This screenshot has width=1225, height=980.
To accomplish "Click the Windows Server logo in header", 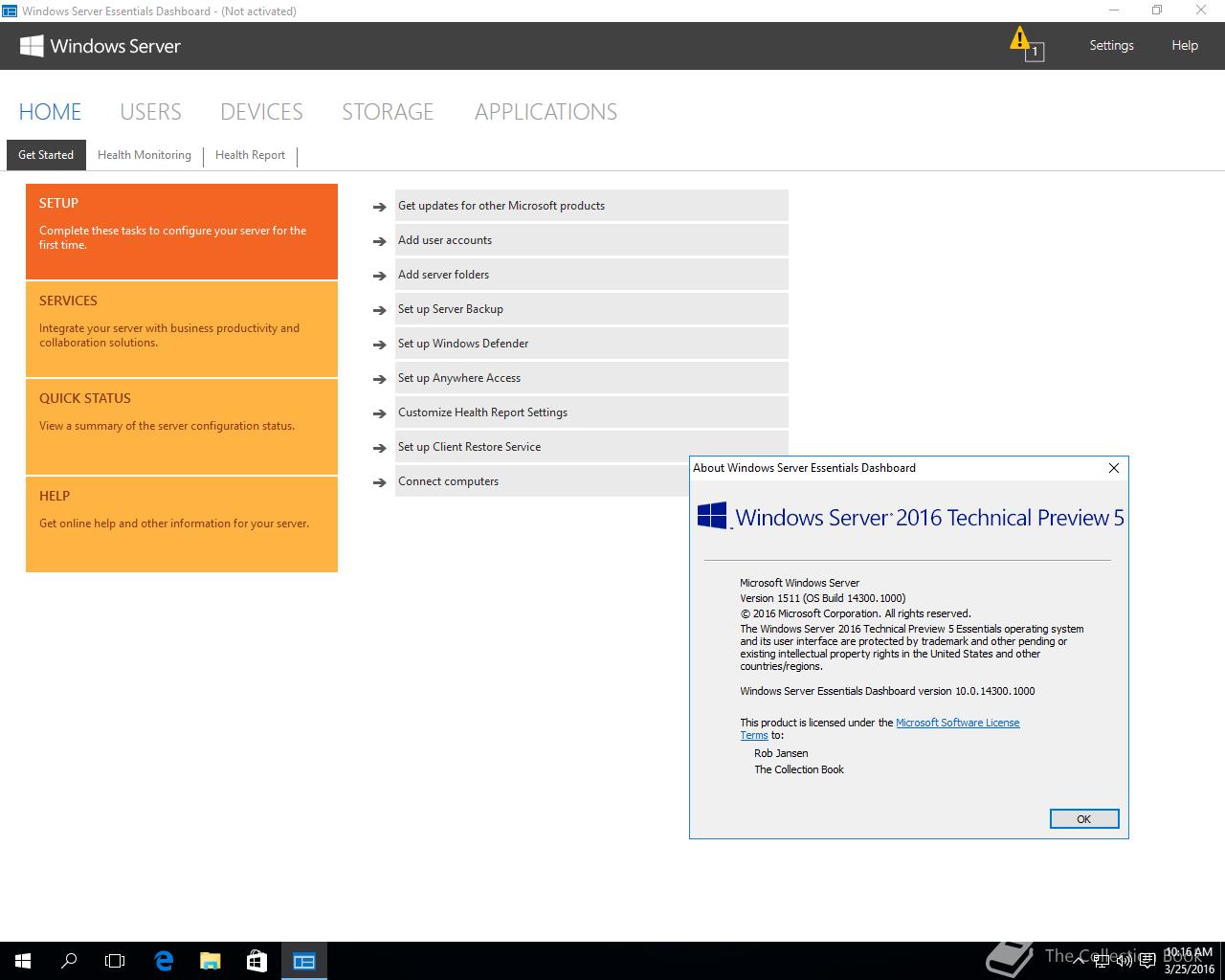I will [x=100, y=46].
